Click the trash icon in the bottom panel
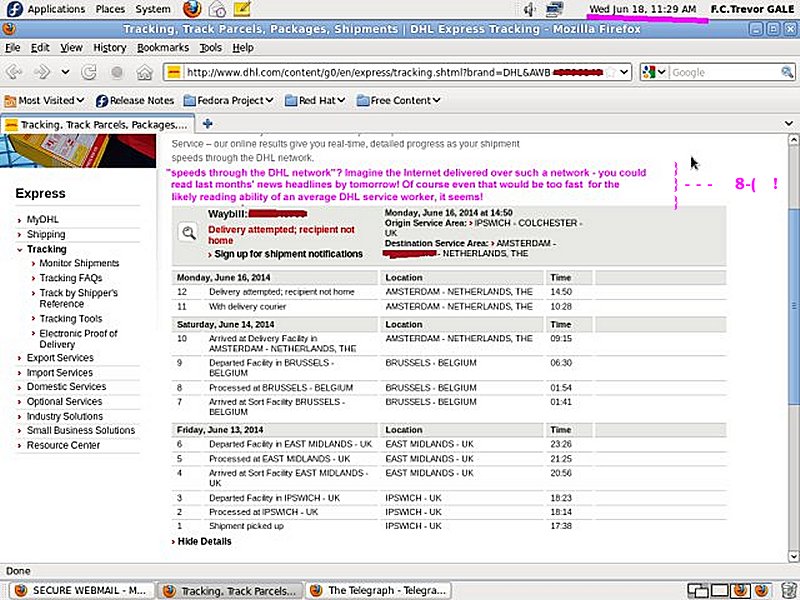 click(789, 591)
